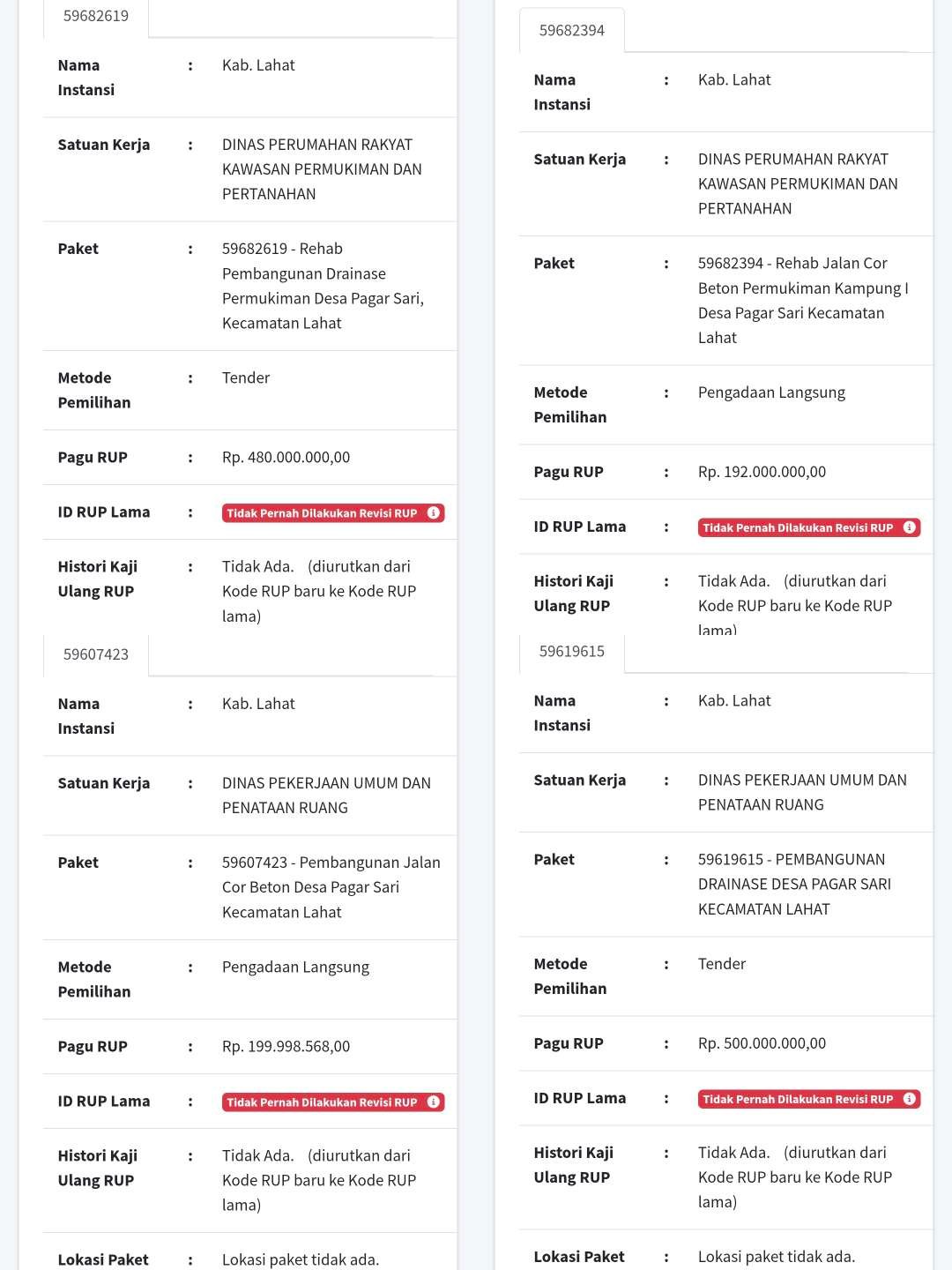The height and width of the screenshot is (1270, 952).
Task: Switch to the 59682394 tab
Action: 572,31
